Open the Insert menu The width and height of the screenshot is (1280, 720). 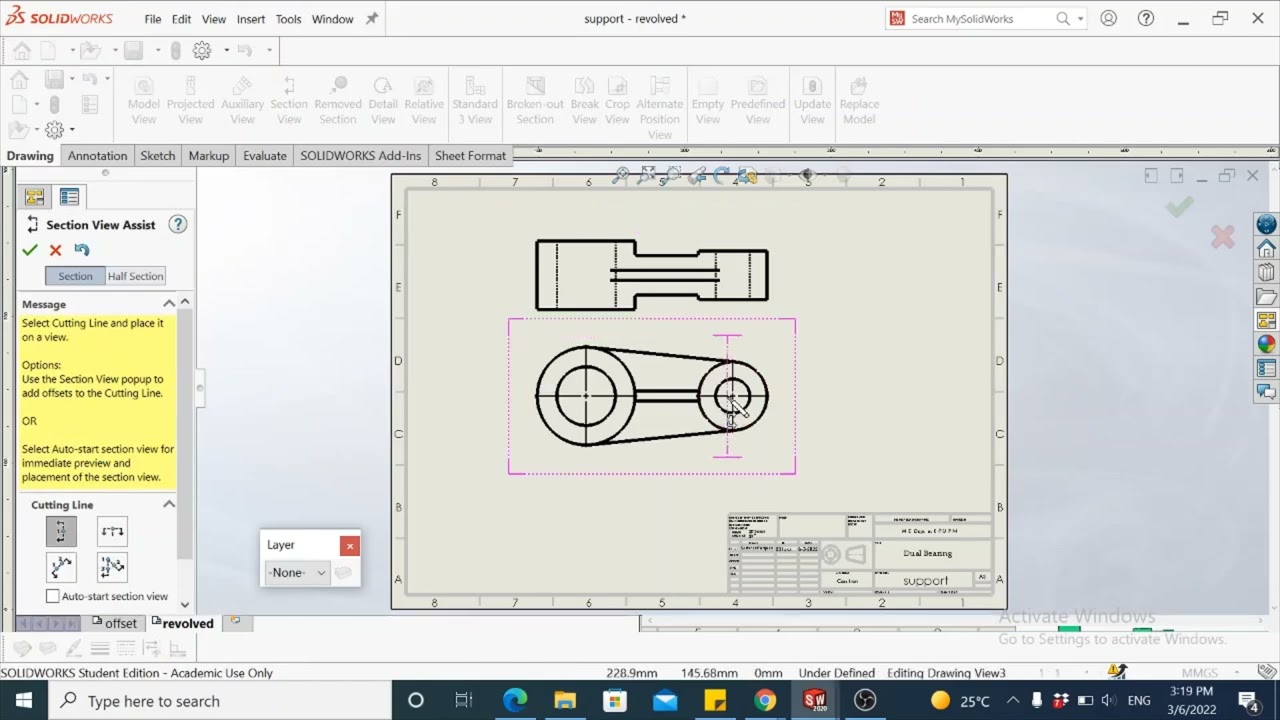[x=251, y=19]
